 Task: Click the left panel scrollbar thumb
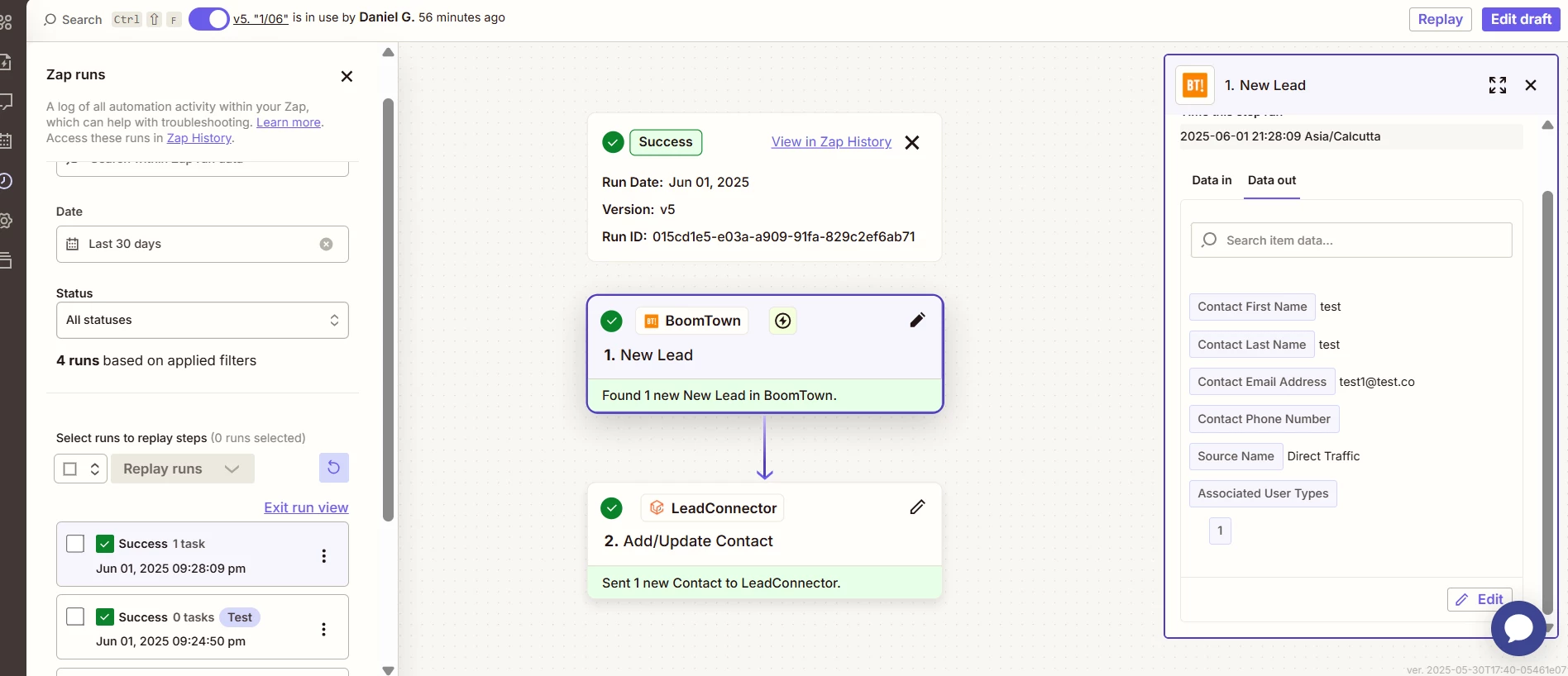point(388,310)
